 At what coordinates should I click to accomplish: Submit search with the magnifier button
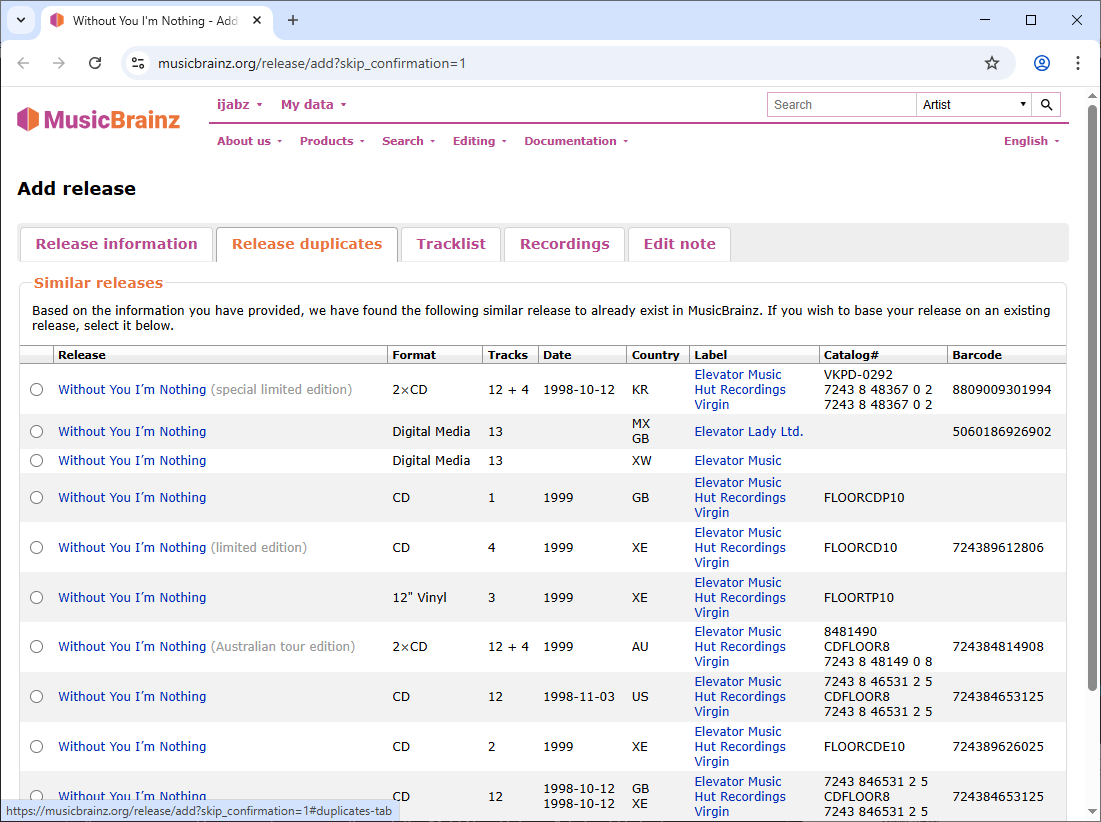[x=1046, y=105]
